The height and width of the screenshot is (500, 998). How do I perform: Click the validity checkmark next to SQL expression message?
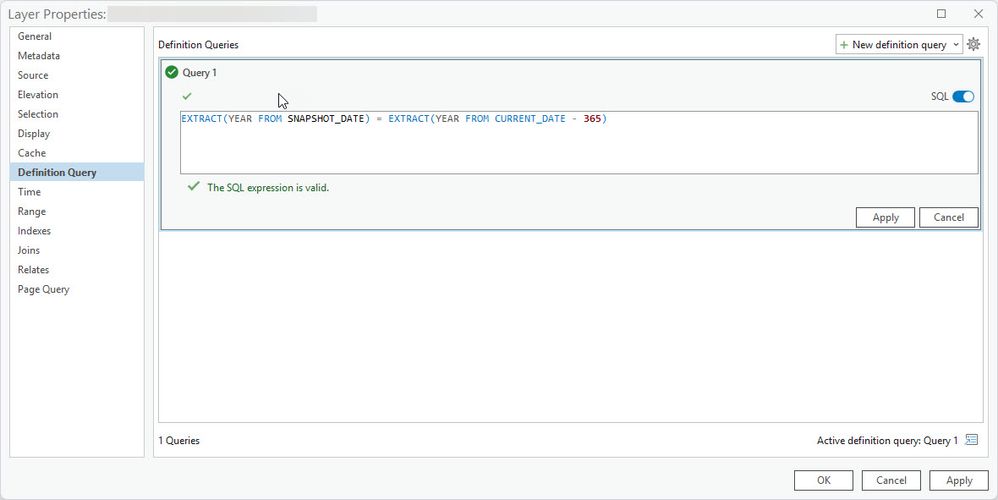194,187
